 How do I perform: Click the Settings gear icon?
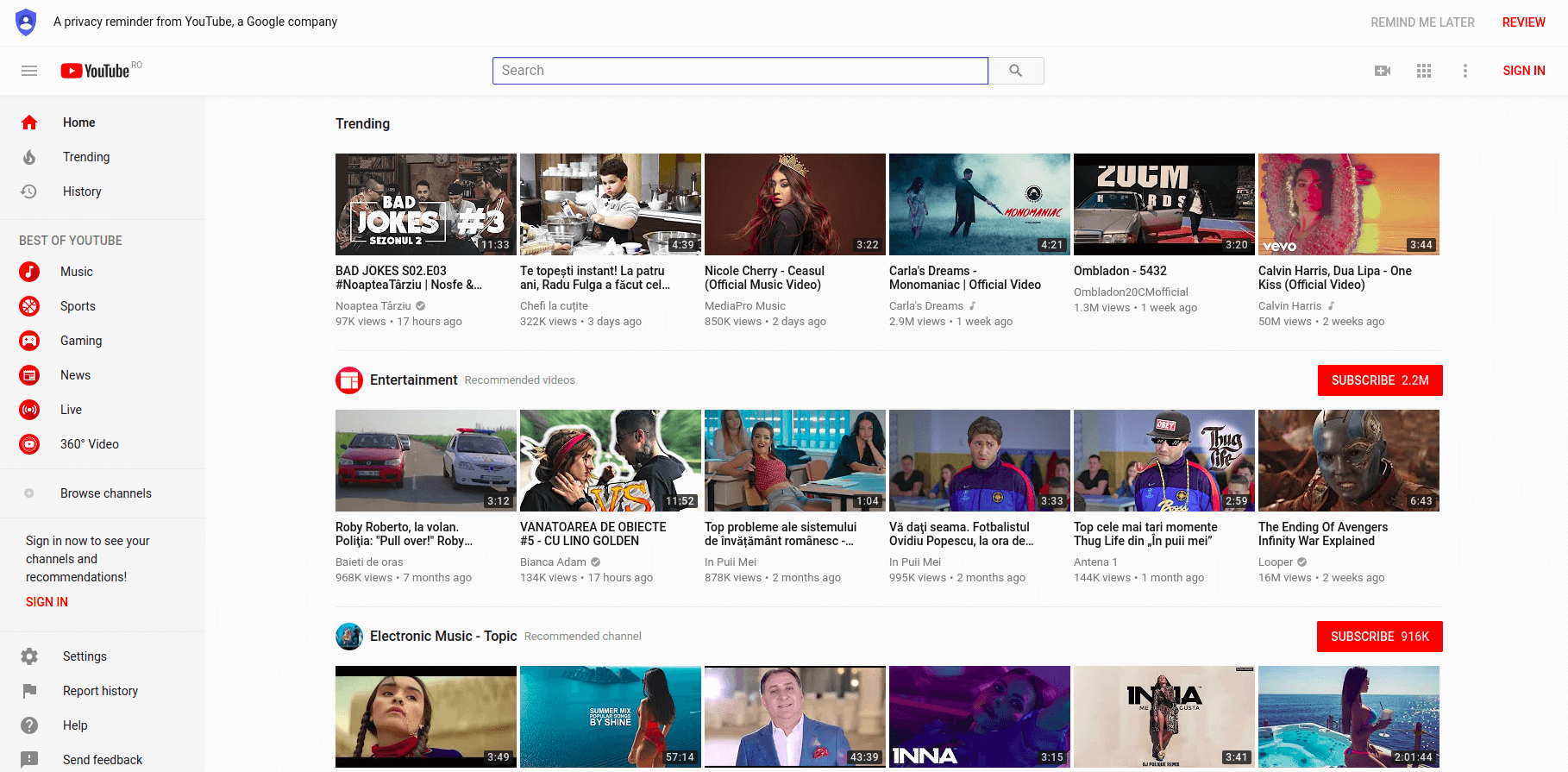coord(29,656)
